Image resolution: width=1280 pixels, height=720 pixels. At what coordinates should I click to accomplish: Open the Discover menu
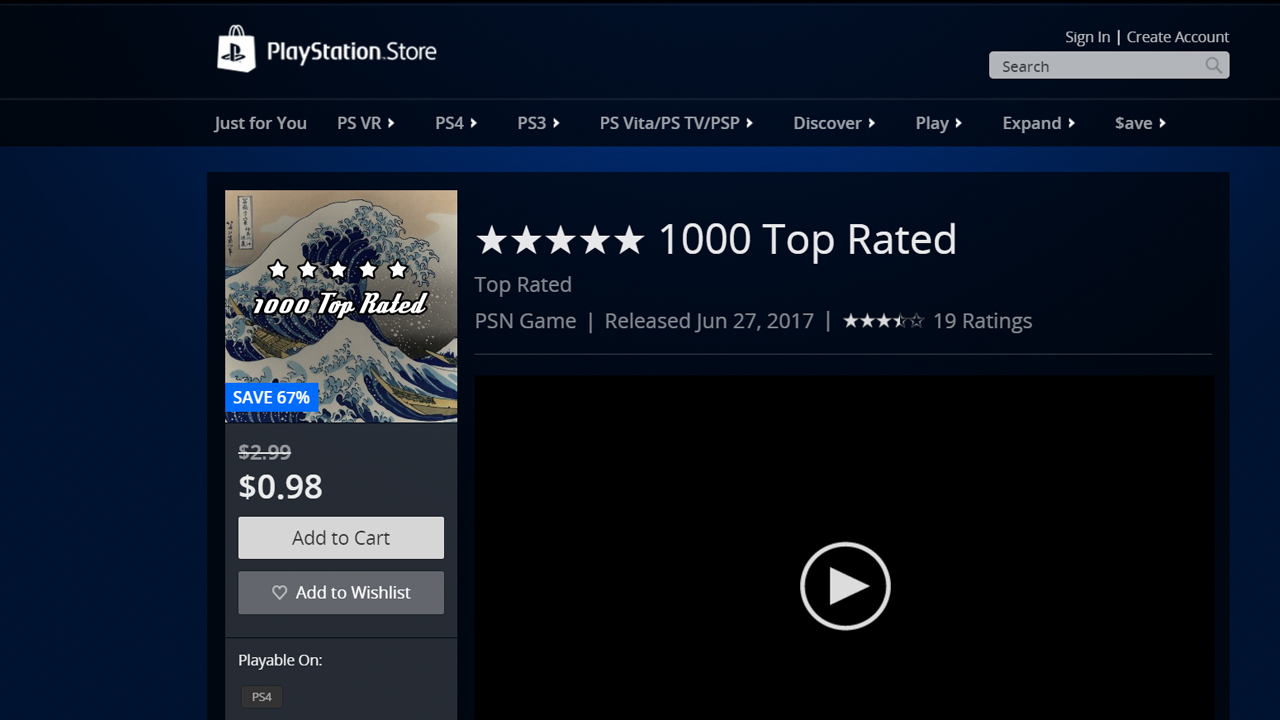pos(834,123)
